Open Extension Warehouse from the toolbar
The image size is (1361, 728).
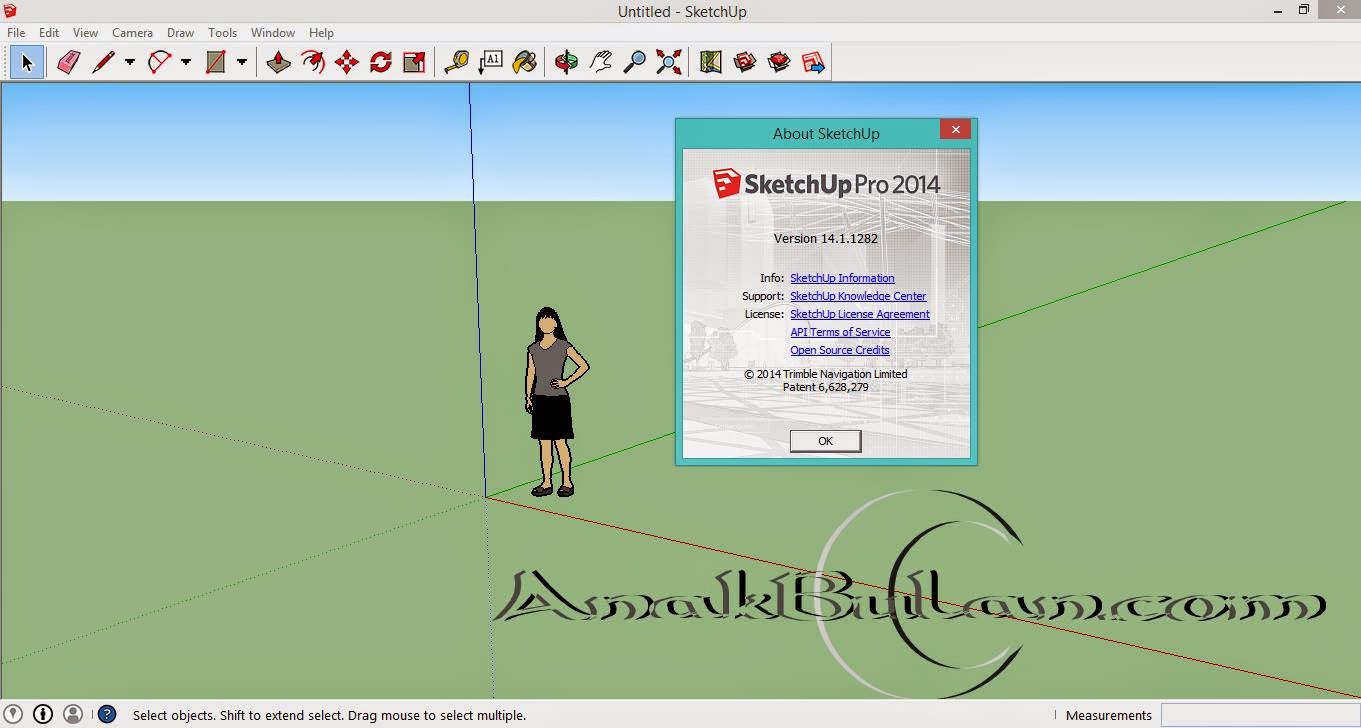[779, 63]
